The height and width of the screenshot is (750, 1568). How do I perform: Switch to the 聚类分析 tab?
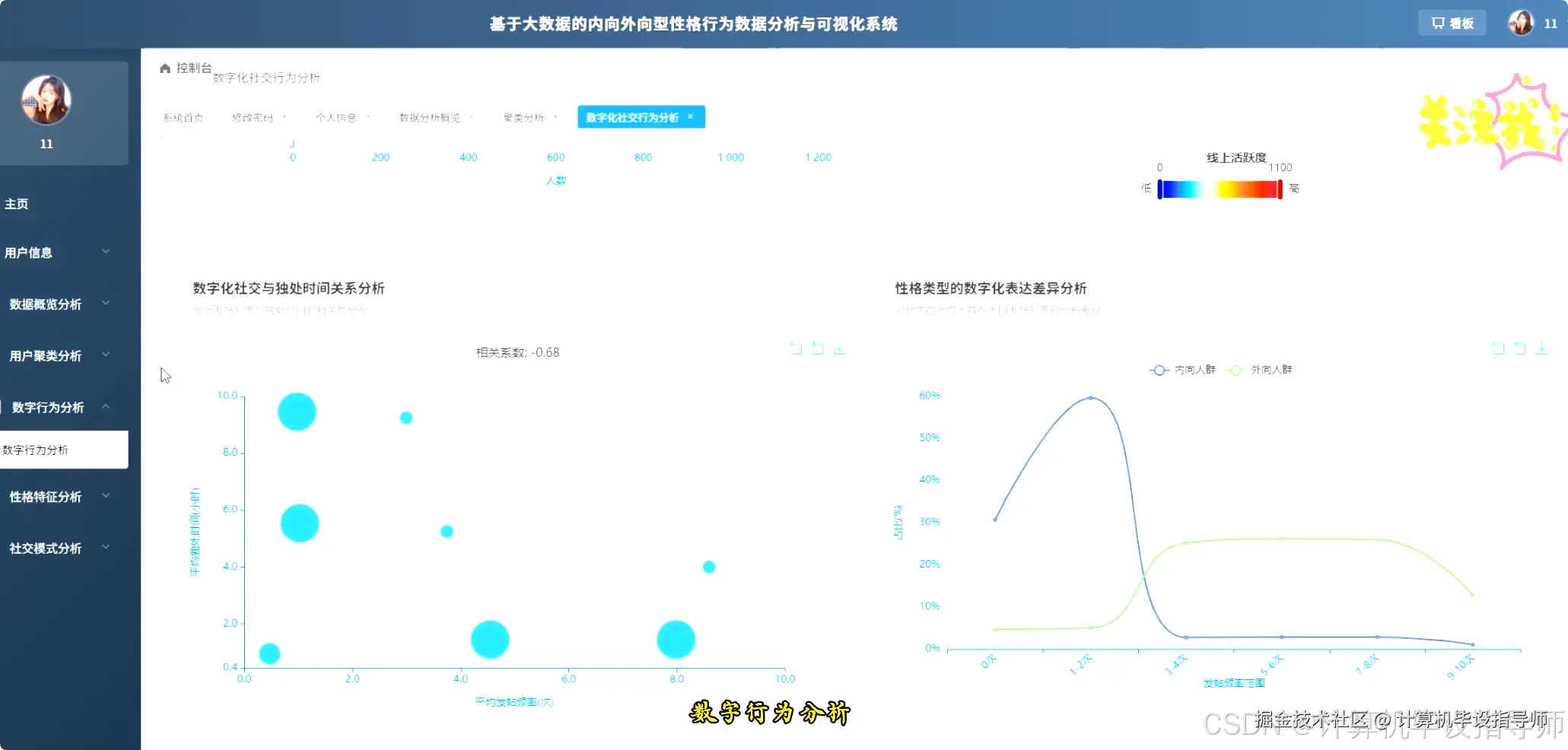(x=523, y=118)
